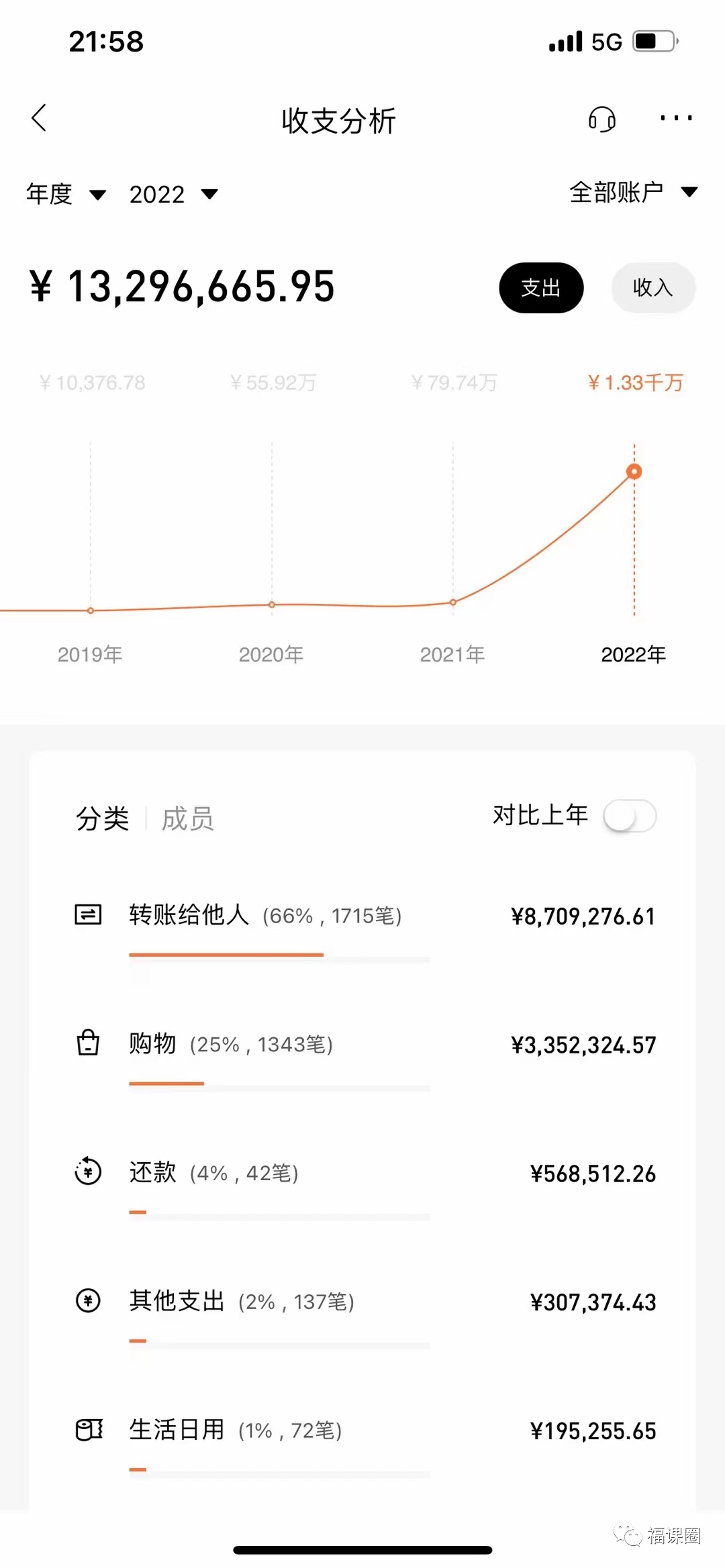
Task: Select the 分类 category tab
Action: (102, 819)
